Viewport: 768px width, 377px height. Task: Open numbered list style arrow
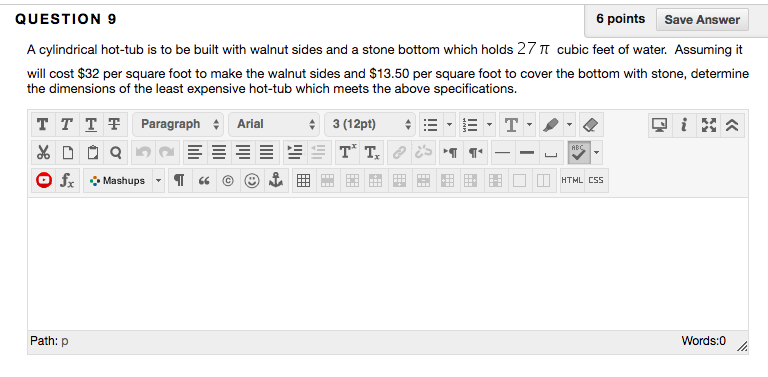(490, 125)
